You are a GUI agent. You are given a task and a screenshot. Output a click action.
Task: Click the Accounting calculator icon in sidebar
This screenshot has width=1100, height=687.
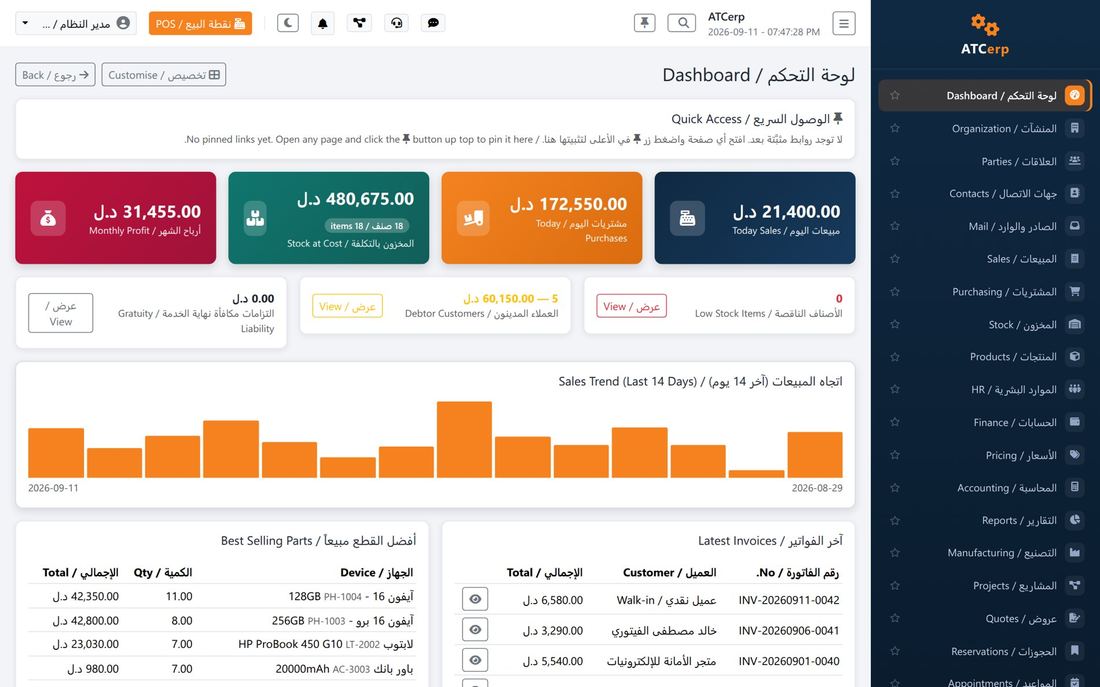[1074, 487]
